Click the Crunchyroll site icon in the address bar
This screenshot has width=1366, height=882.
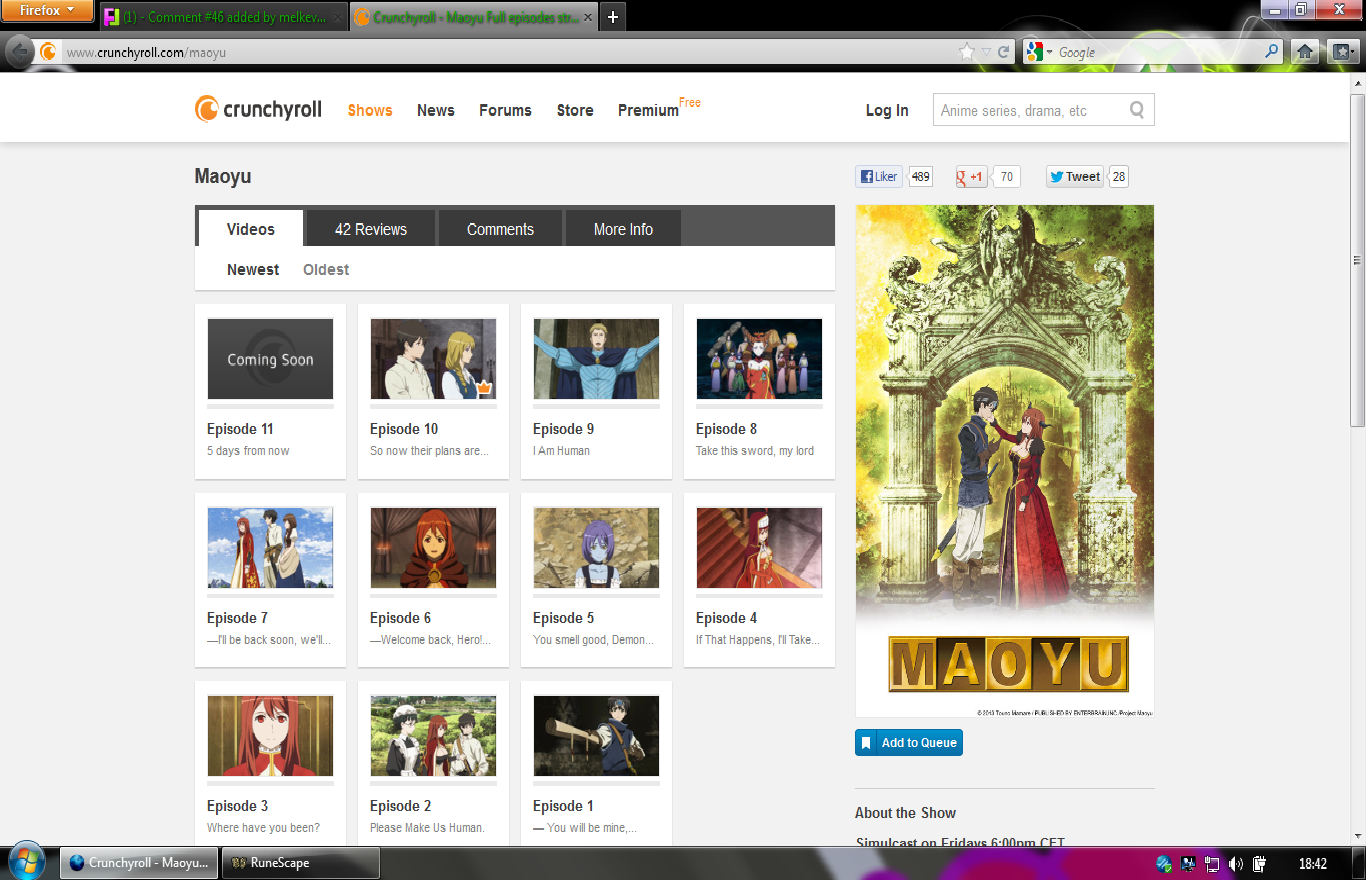[48, 52]
